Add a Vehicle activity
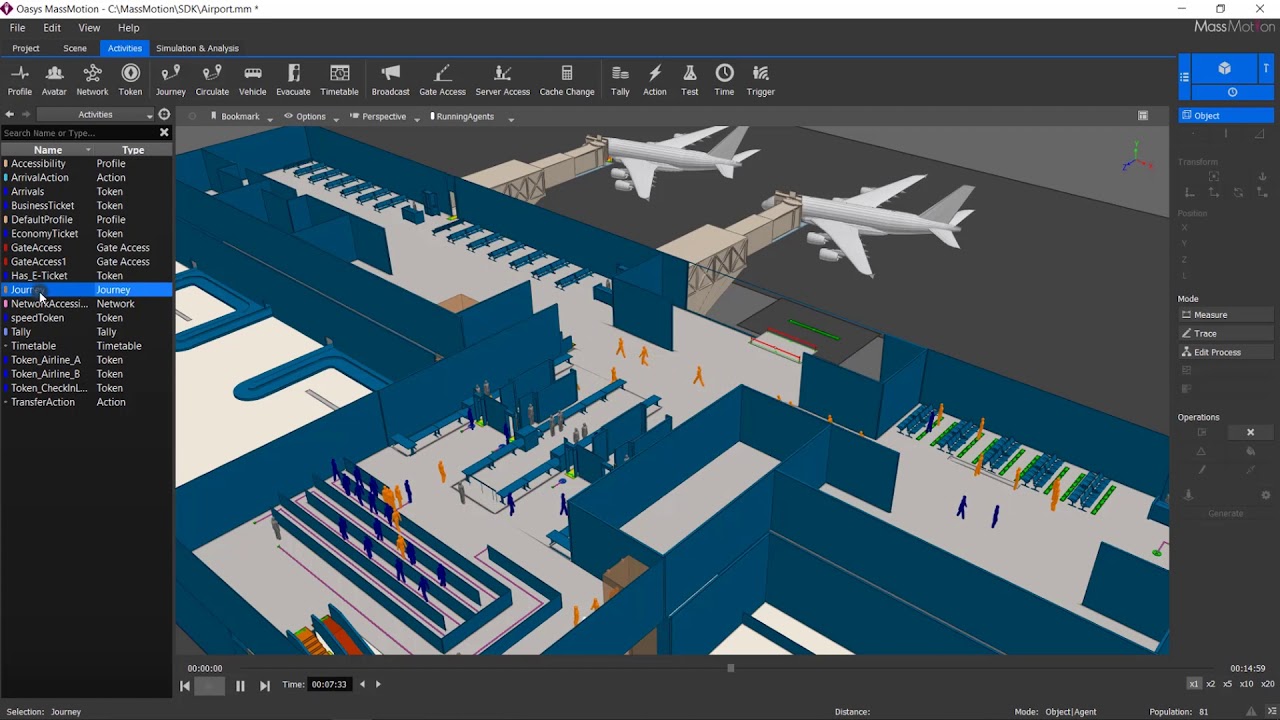Image resolution: width=1280 pixels, height=720 pixels. coord(253,80)
